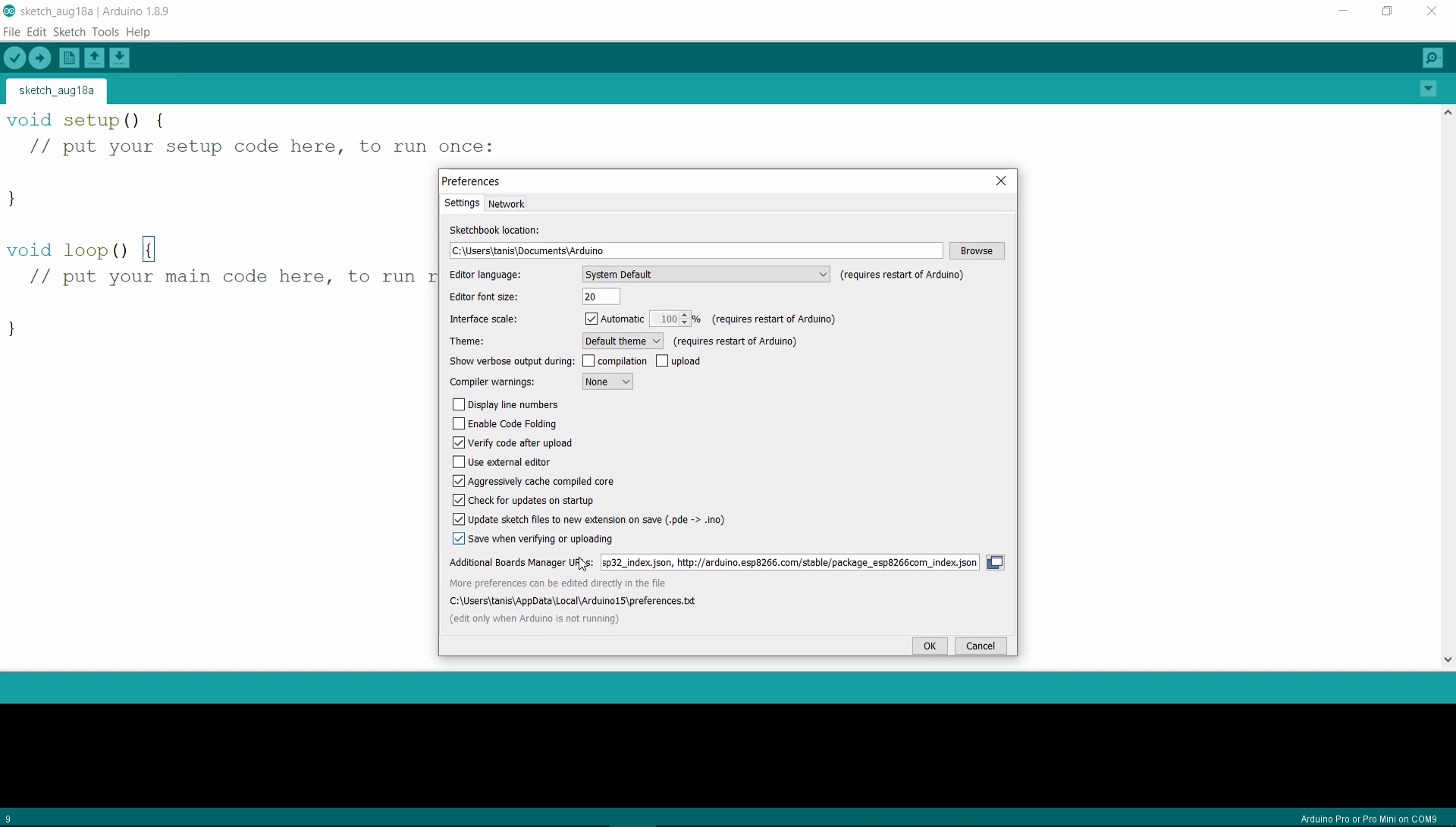The width and height of the screenshot is (1456, 827).
Task: Click the Open Sketch icon
Action: 93,57
